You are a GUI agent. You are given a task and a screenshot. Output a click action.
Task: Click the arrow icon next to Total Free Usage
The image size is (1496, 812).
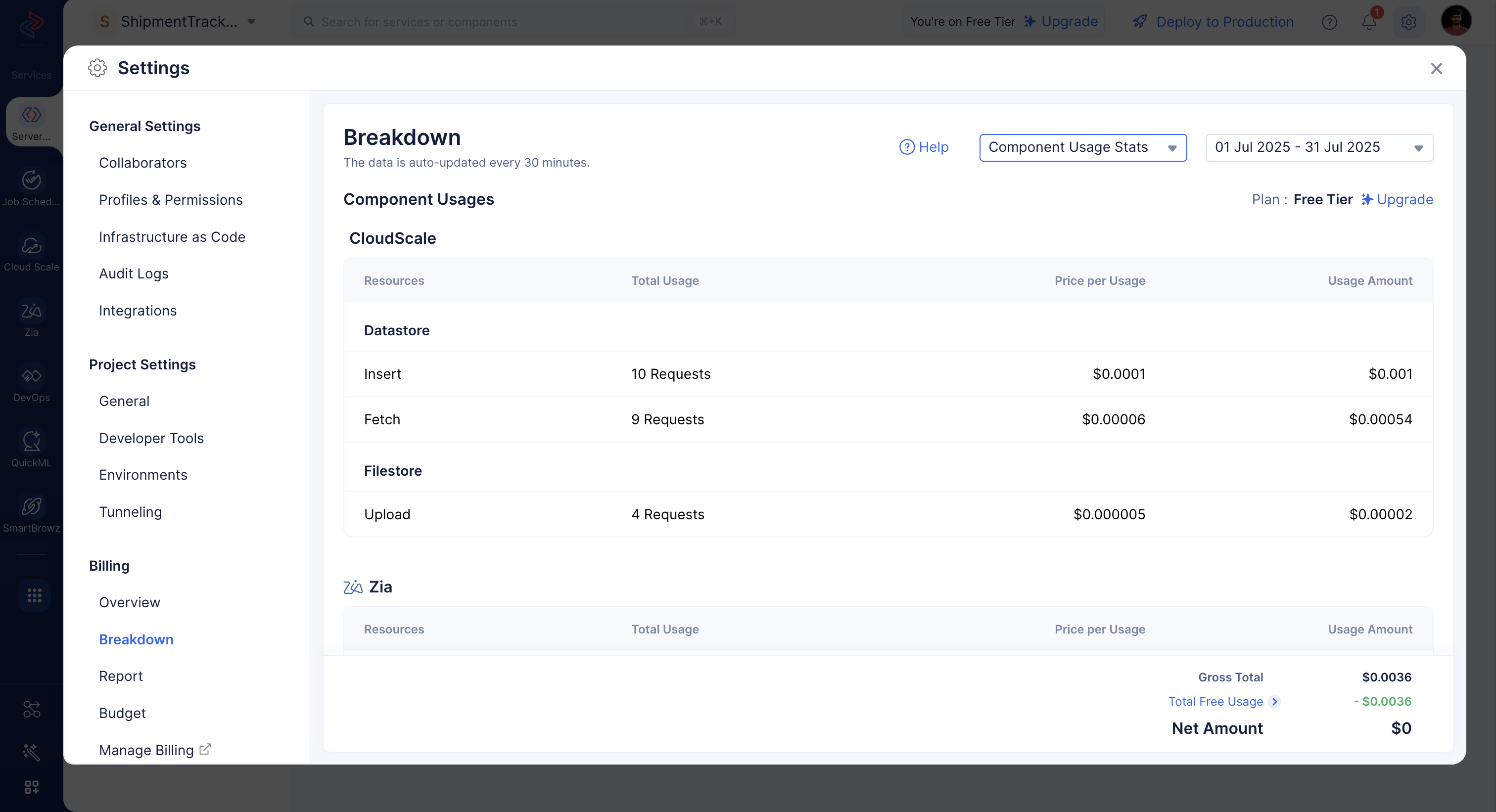1275,701
